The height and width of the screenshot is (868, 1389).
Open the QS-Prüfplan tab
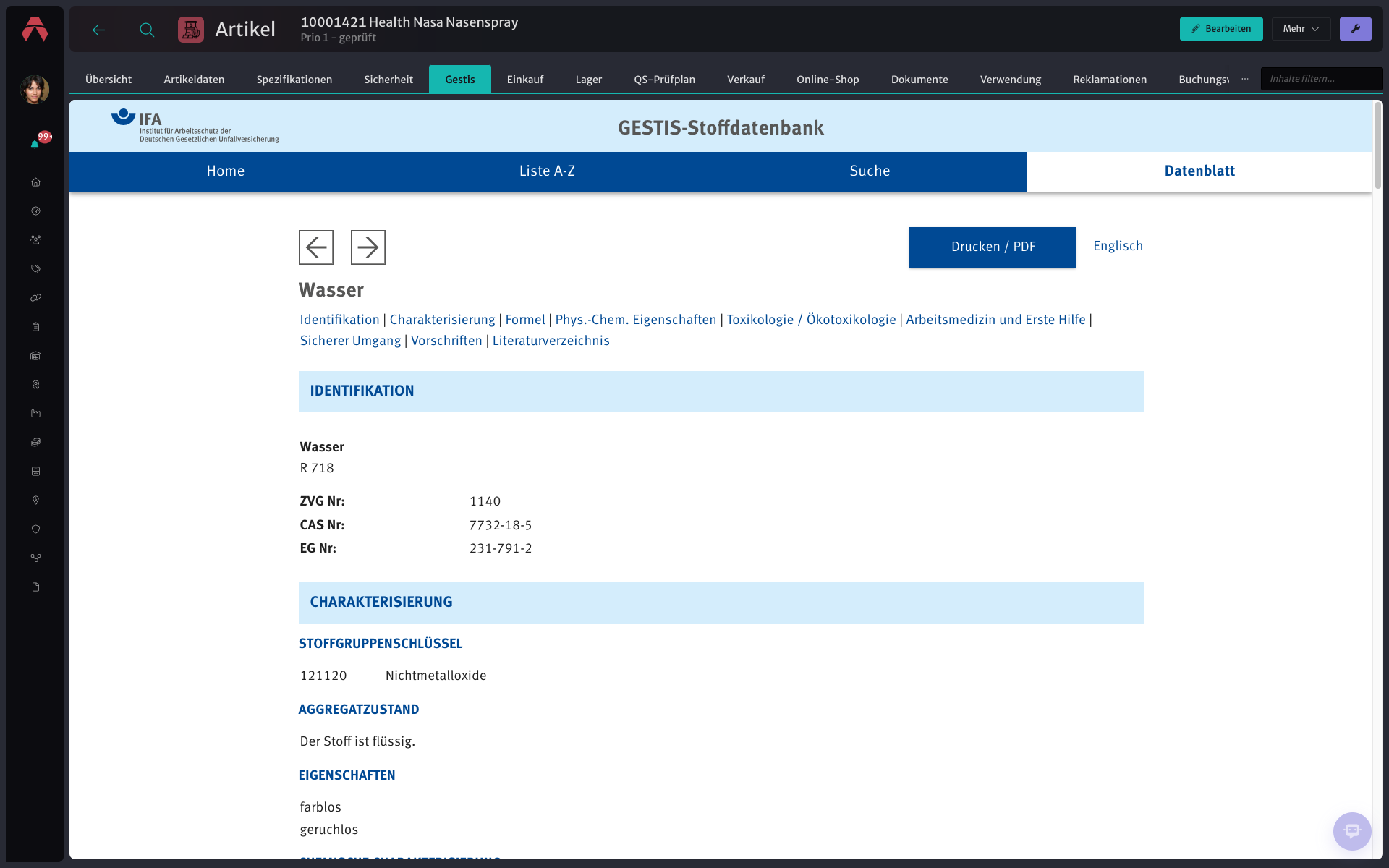click(x=664, y=80)
